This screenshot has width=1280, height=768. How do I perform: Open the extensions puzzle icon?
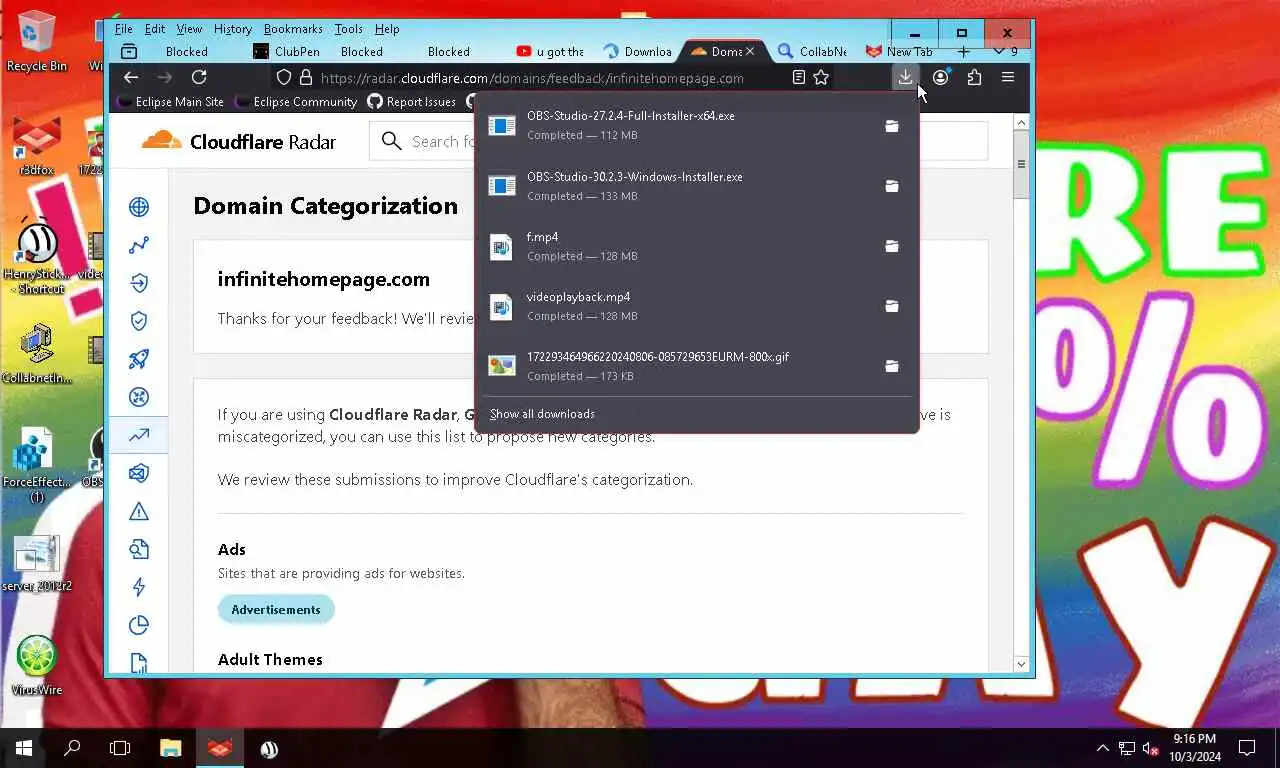pos(974,77)
